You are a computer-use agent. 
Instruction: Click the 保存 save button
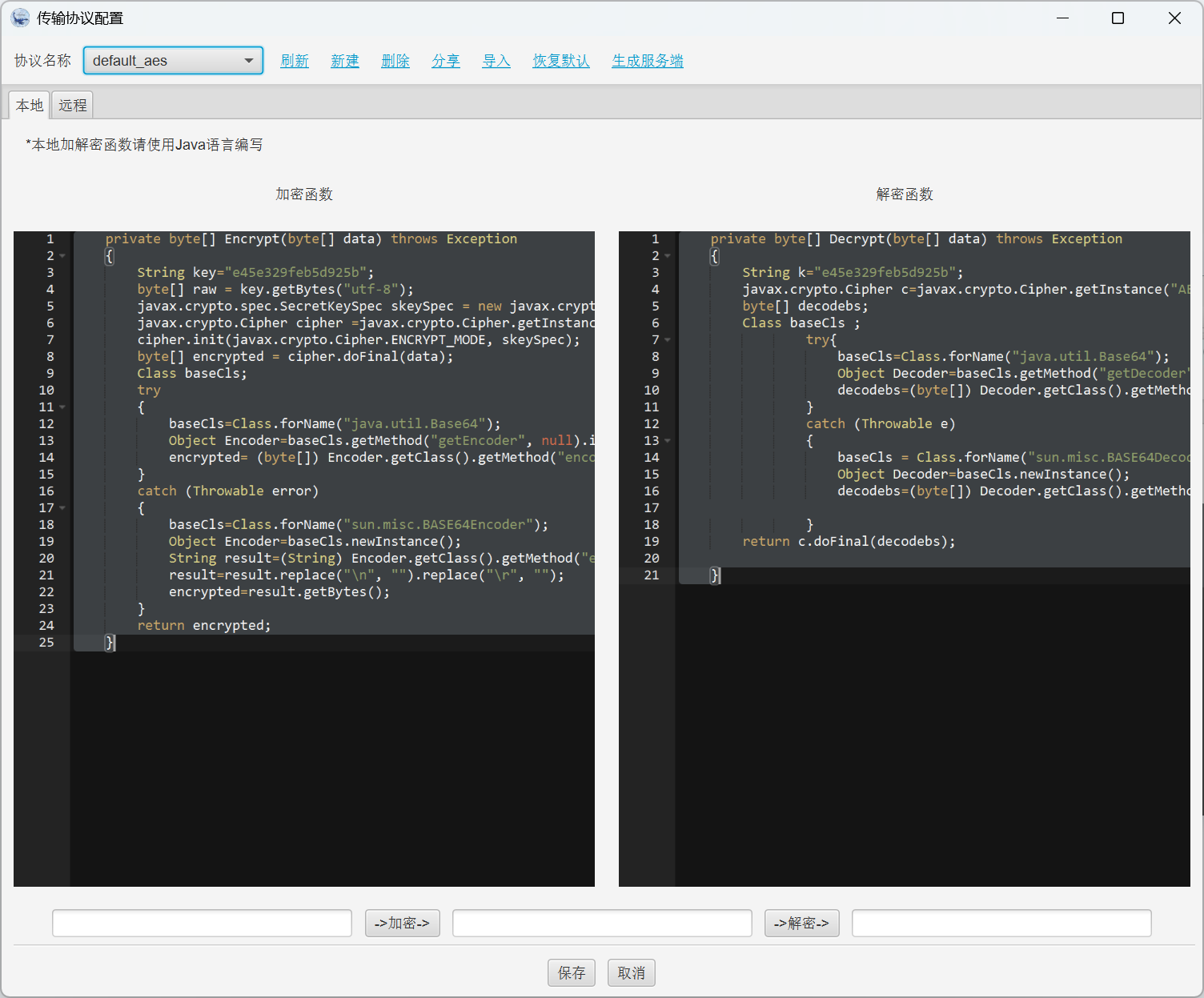[572, 973]
